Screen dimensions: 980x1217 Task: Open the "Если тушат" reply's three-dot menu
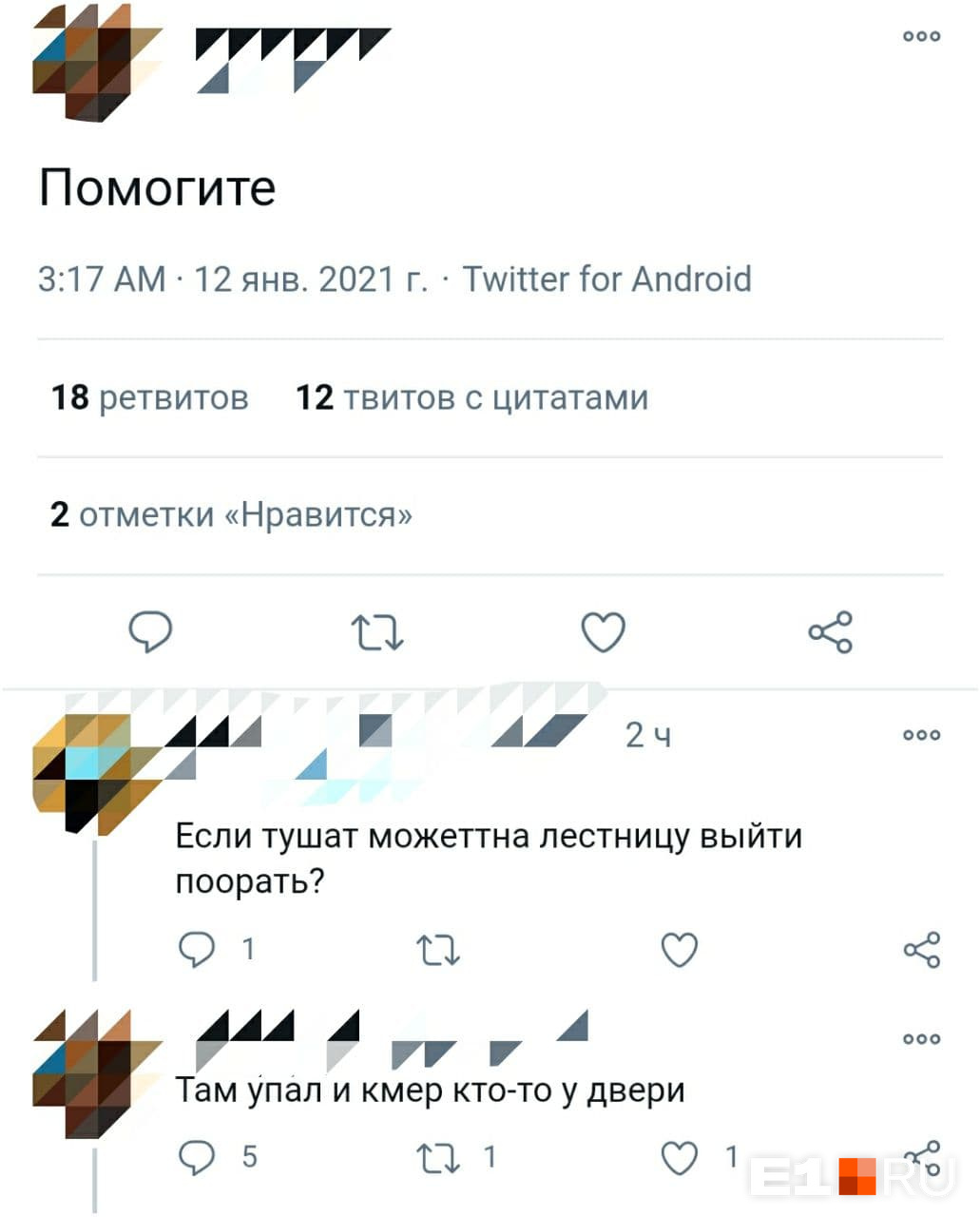922,735
